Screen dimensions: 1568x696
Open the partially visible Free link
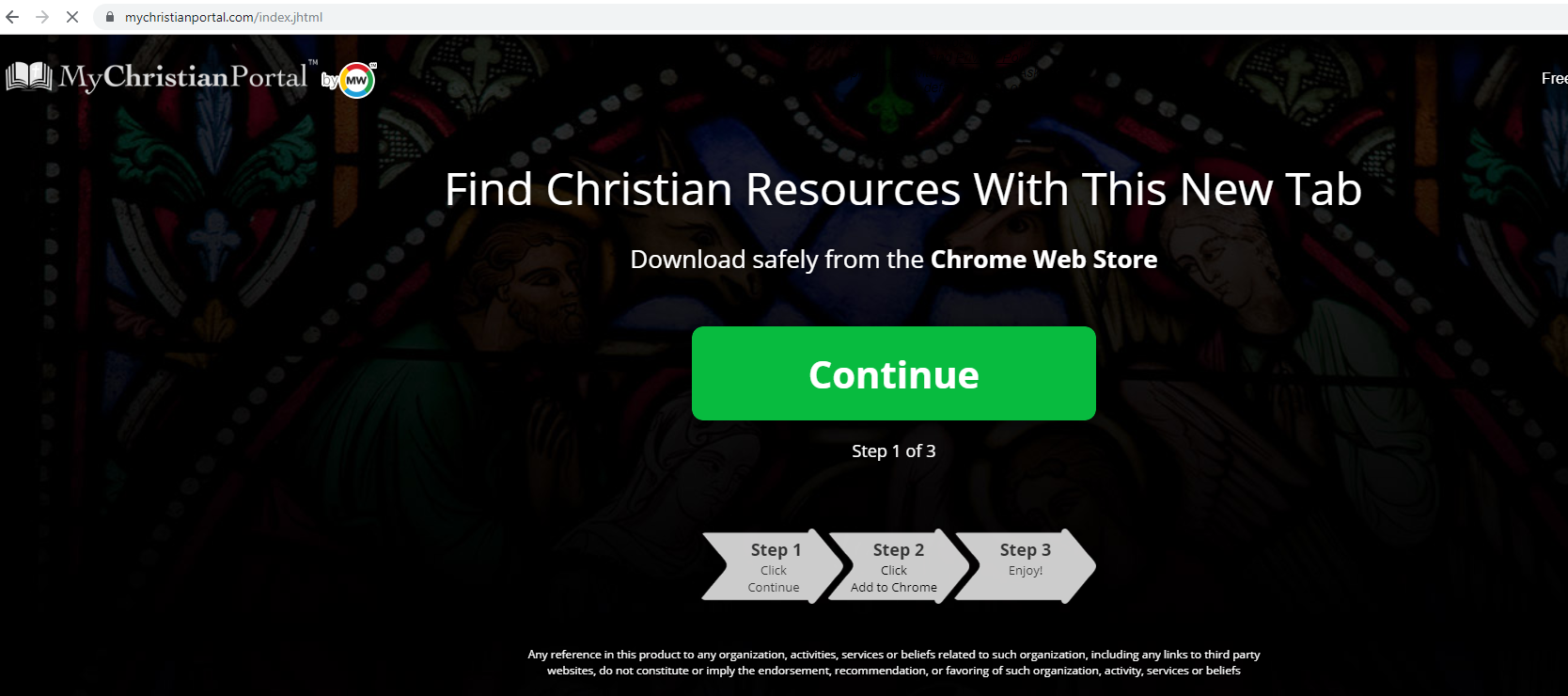tap(1554, 78)
